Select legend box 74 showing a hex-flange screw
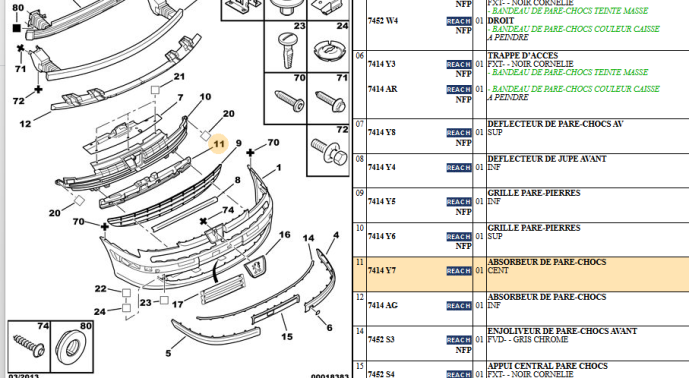 point(29,347)
